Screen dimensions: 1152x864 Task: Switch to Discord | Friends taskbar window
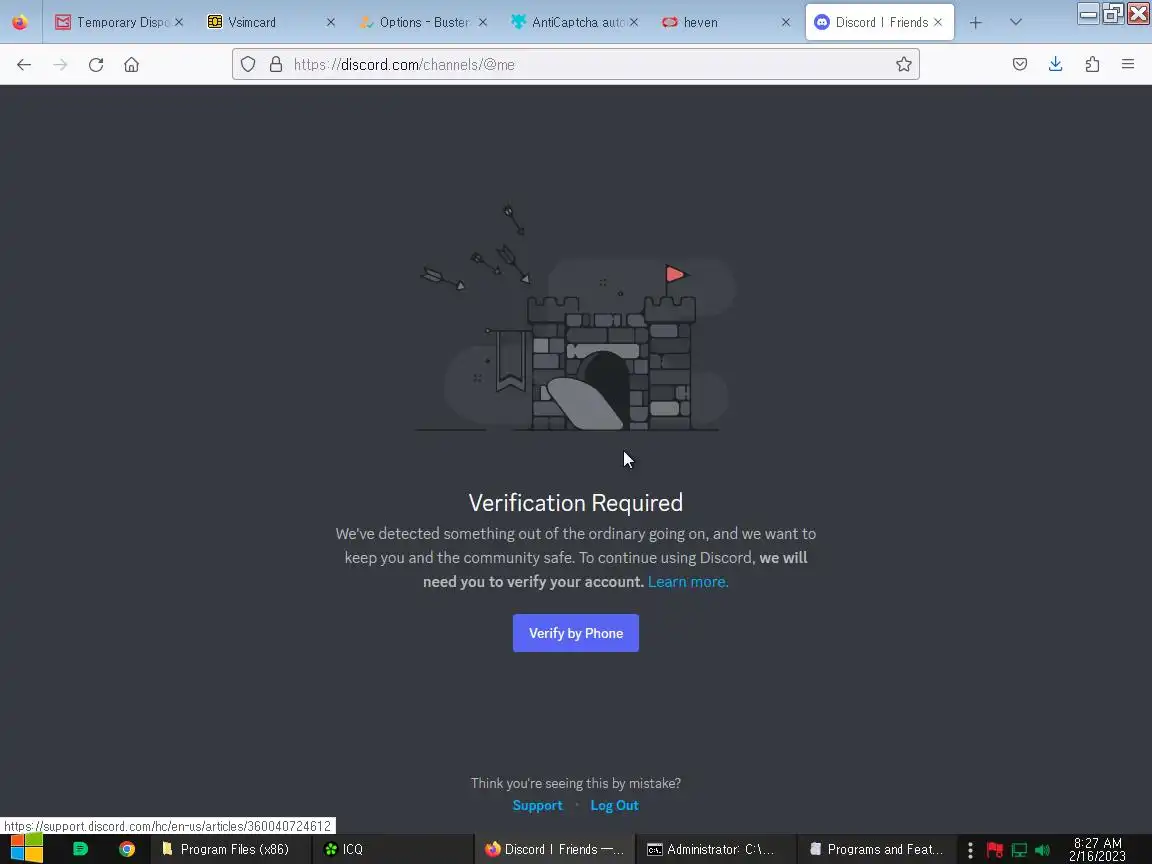coord(555,849)
